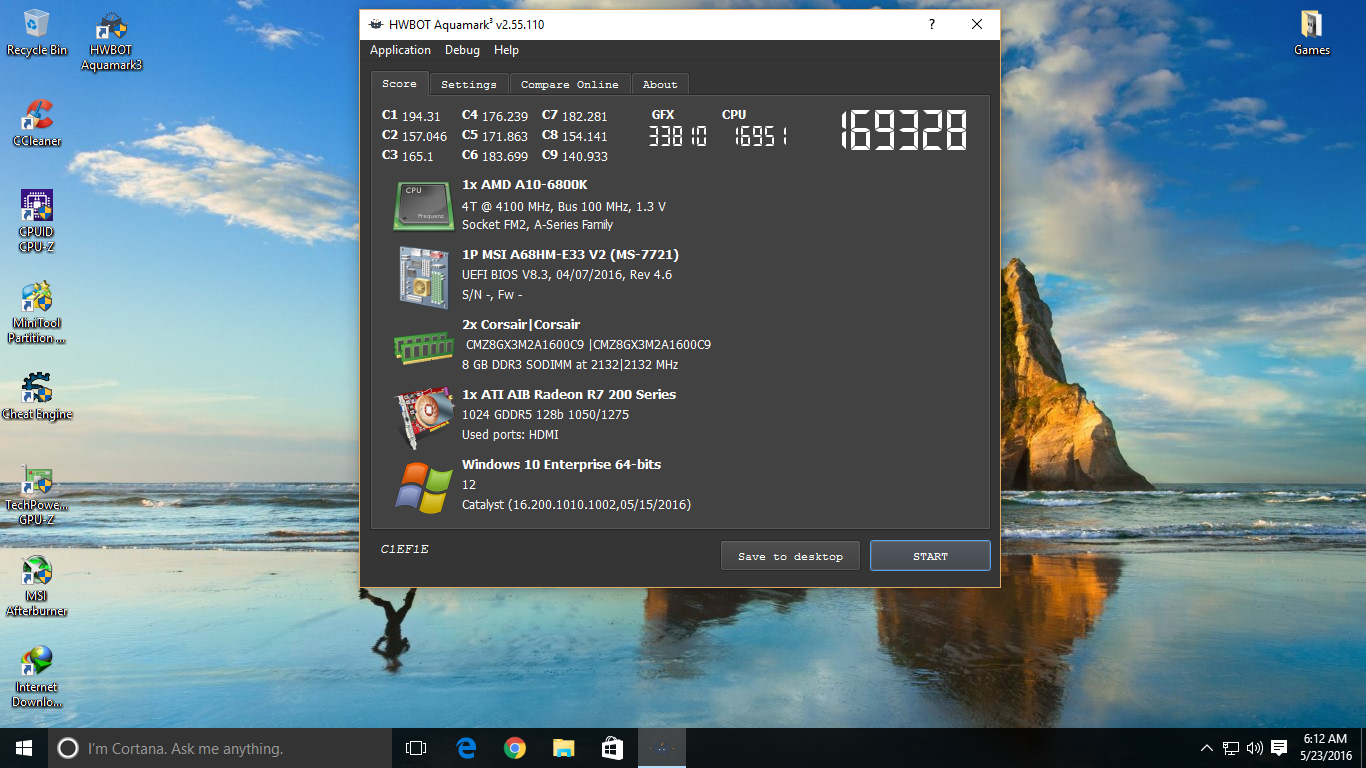Click ATI AIB Radeon R7 200 Series text

coord(569,395)
